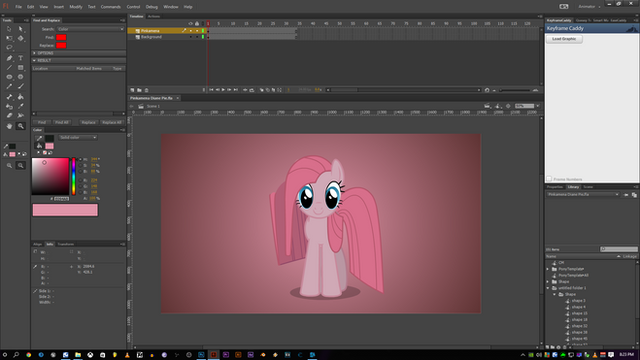The image size is (640, 360).
Task: Select the 3D Rotation tool
Action: [x=20, y=38]
